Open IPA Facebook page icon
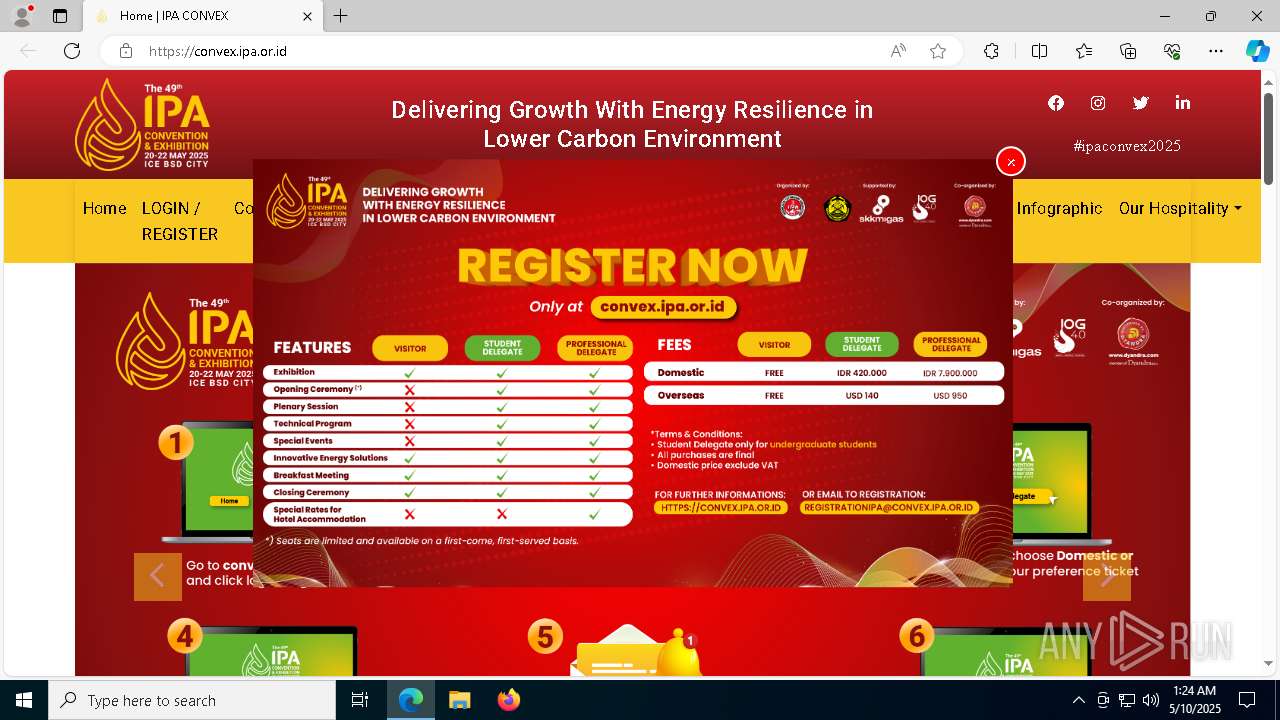The width and height of the screenshot is (1280, 720). click(x=1056, y=103)
